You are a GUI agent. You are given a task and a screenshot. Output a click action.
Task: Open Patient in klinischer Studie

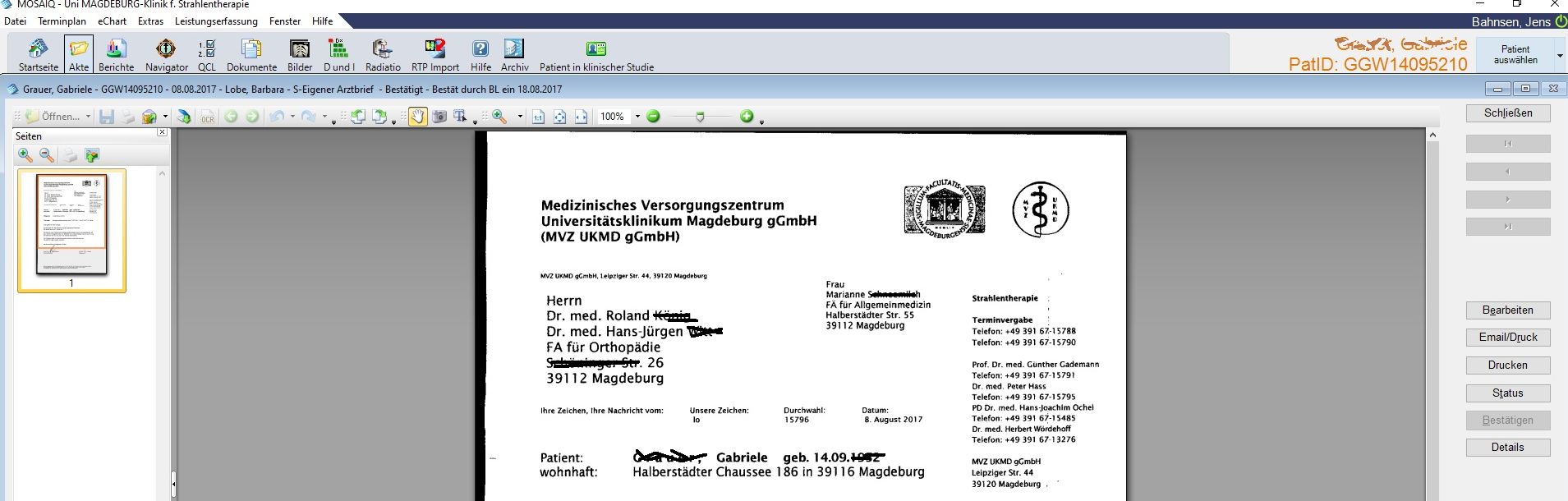click(596, 54)
